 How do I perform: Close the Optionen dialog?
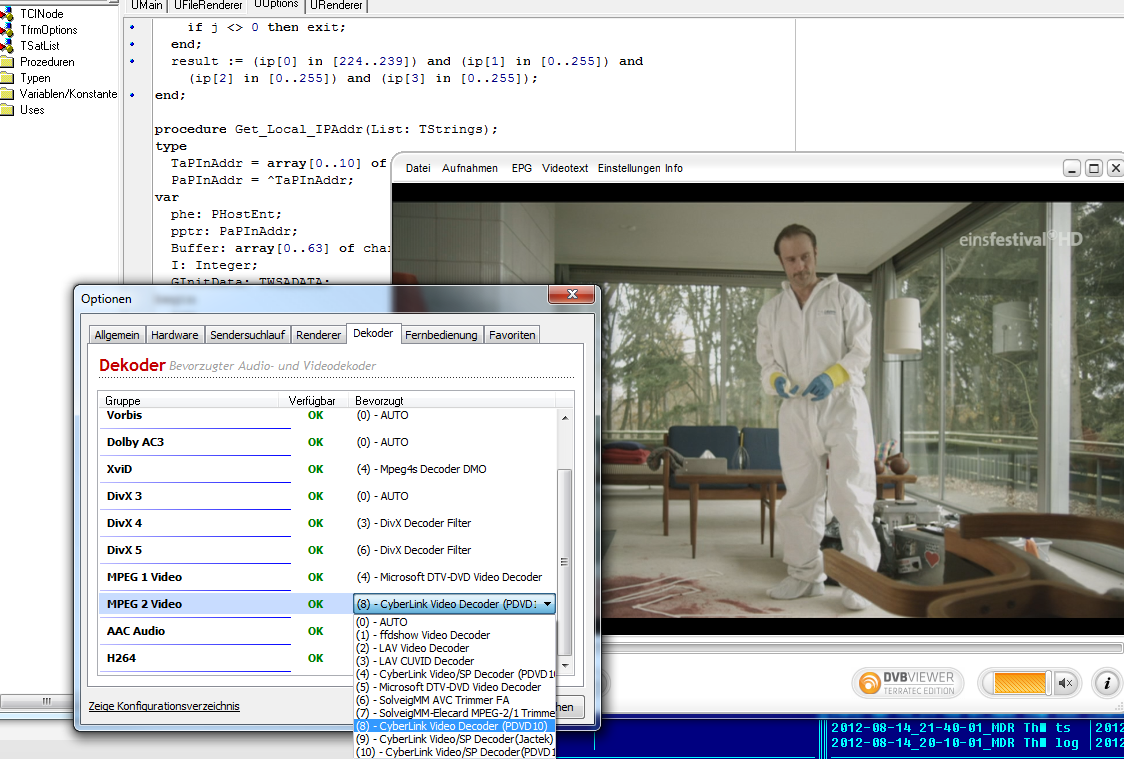(571, 296)
